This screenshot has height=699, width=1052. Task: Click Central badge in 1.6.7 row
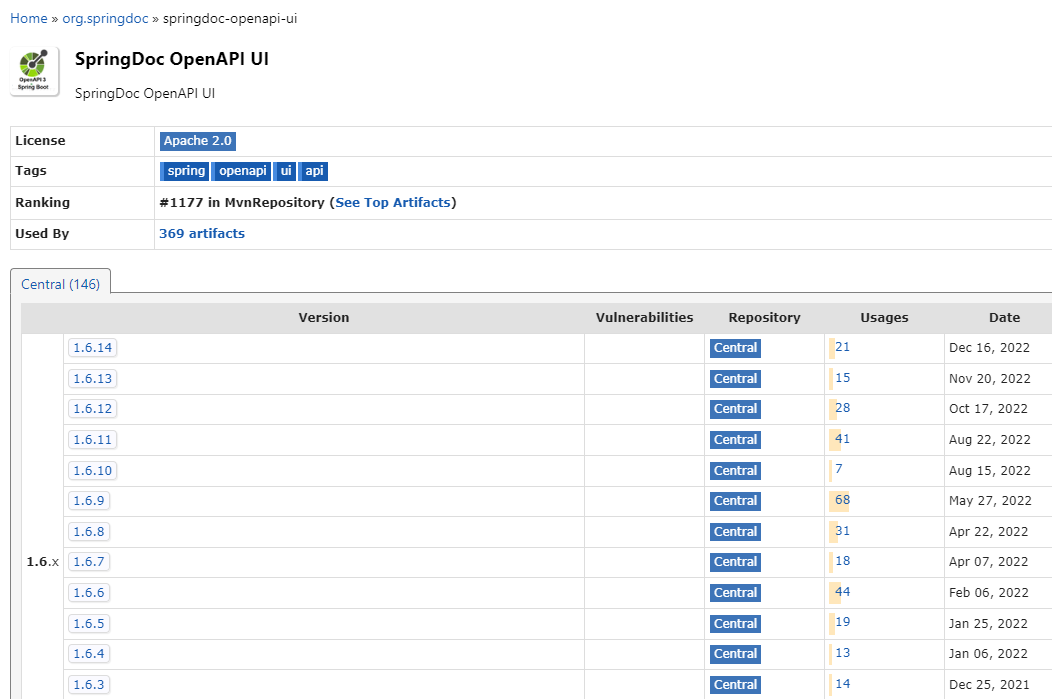coord(735,562)
